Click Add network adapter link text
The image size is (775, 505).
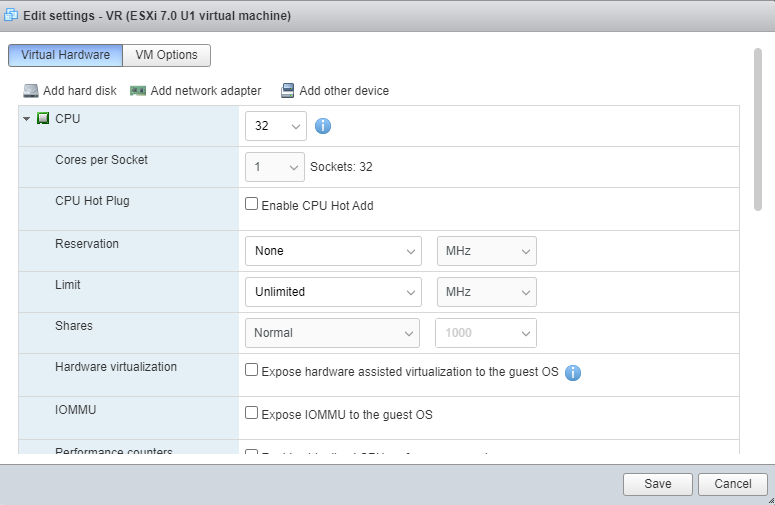click(206, 91)
